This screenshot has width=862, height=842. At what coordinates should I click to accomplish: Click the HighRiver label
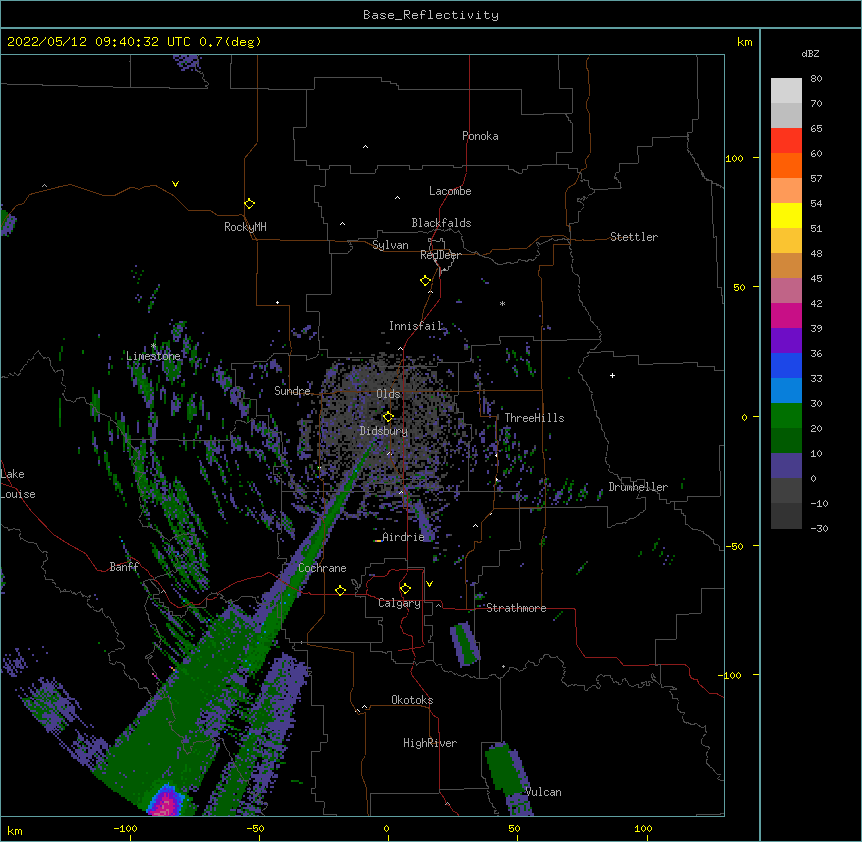click(x=430, y=743)
